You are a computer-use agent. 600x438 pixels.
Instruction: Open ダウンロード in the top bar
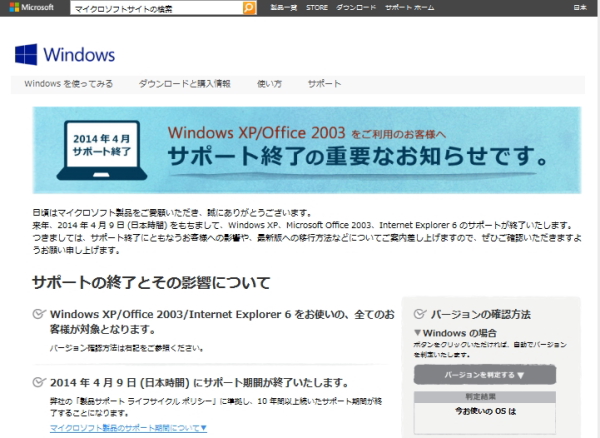coord(356,8)
